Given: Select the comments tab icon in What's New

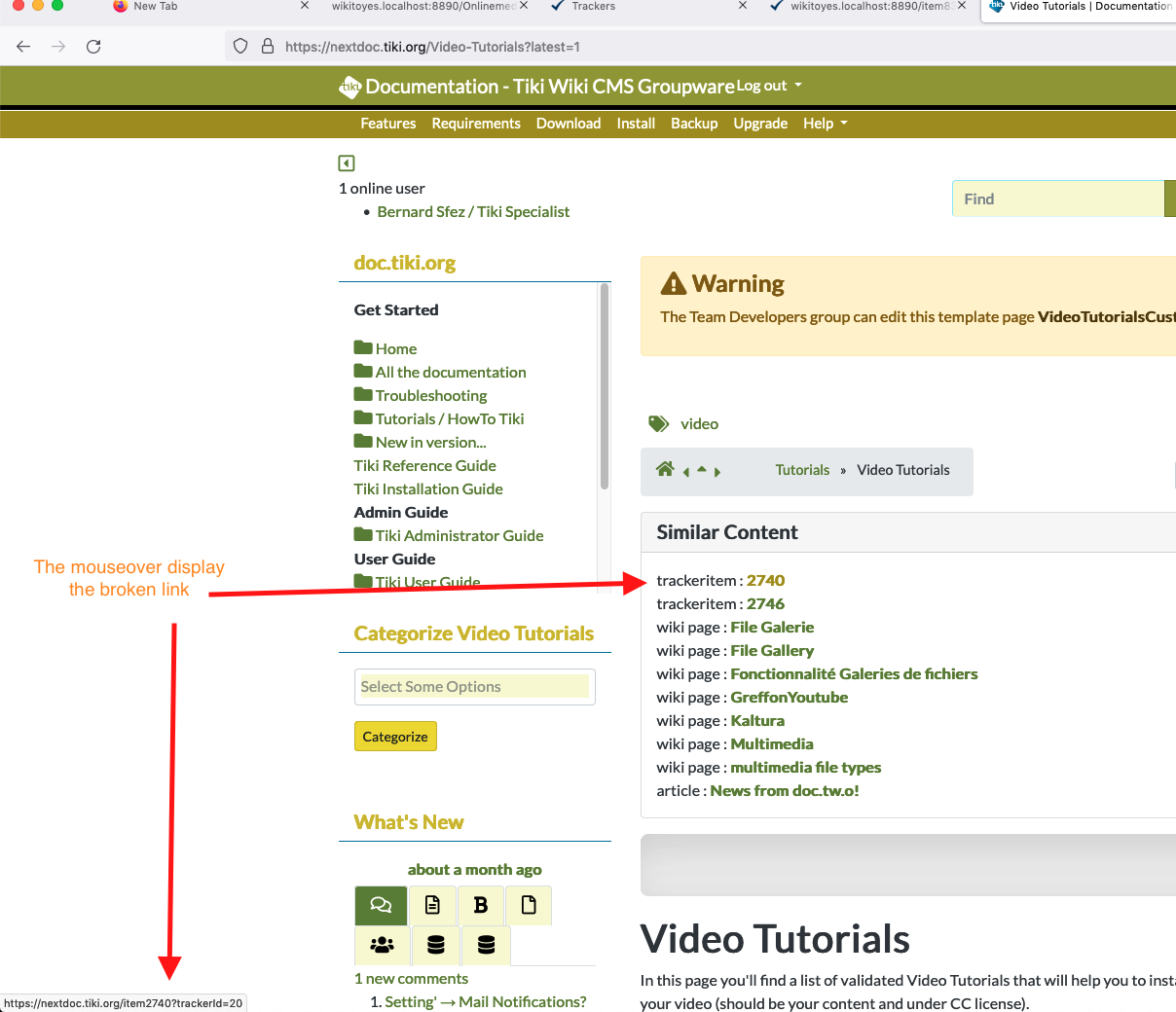Looking at the screenshot, I should tap(381, 905).
